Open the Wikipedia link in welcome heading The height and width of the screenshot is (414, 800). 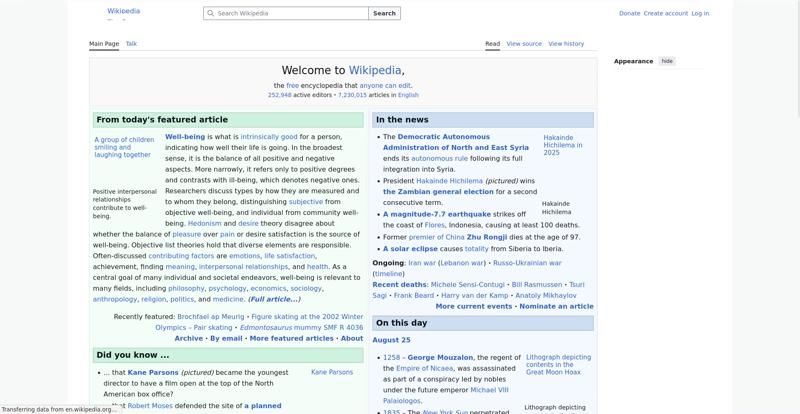click(x=375, y=70)
